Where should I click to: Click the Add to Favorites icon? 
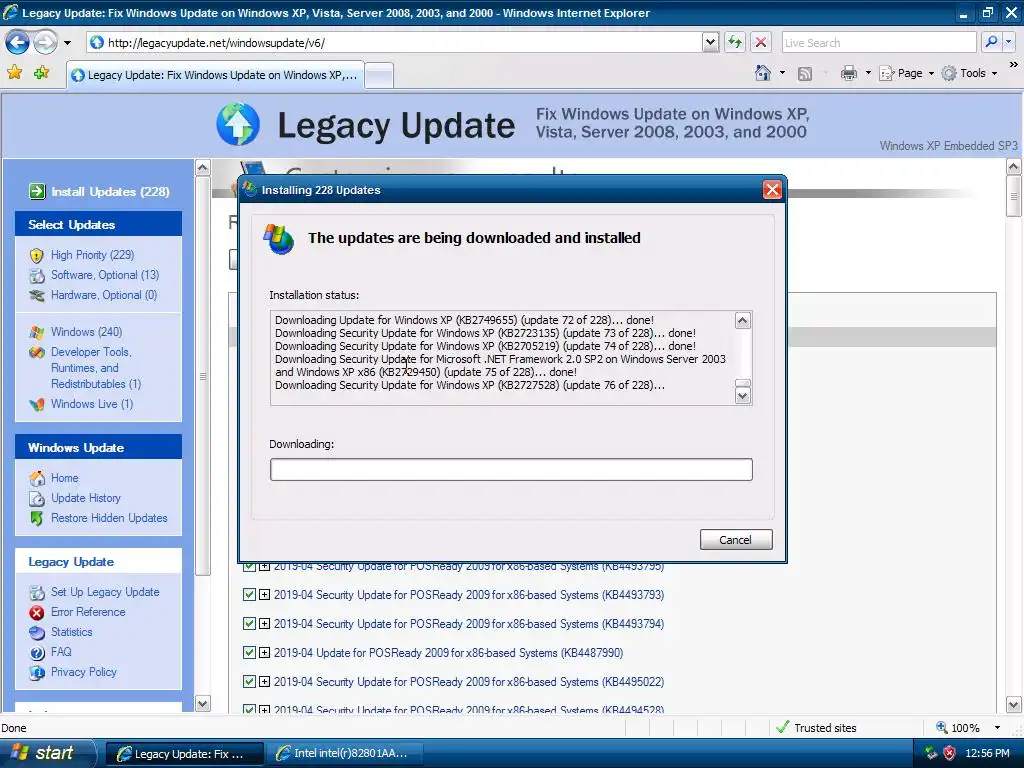[42, 72]
